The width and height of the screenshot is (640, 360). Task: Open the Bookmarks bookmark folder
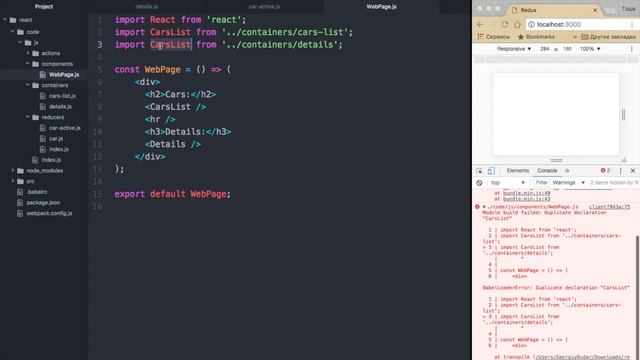coord(536,37)
